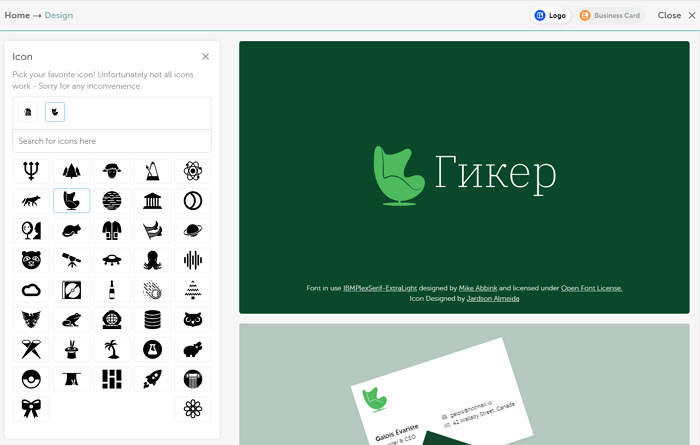Choose the hippo icon
700x445 pixels.
(193, 349)
